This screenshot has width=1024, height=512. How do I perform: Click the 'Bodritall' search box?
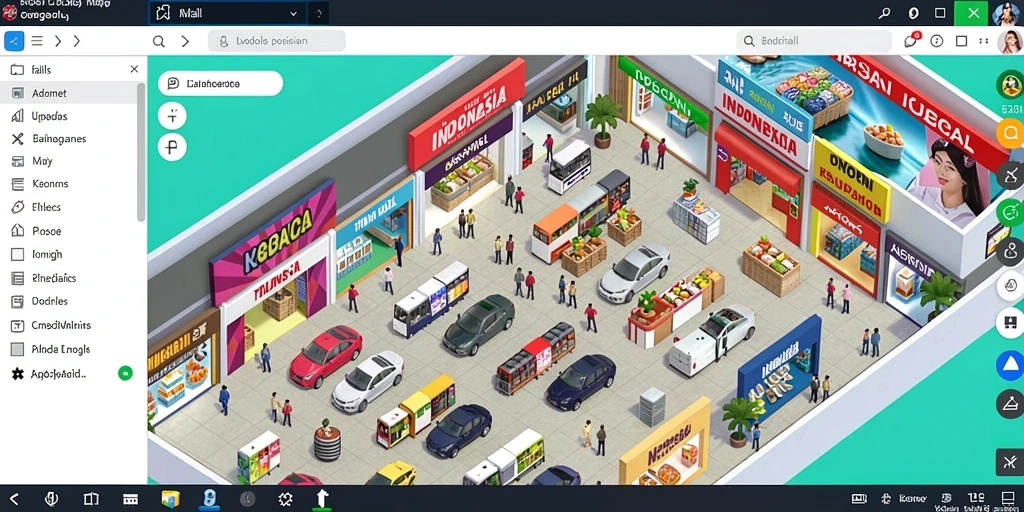point(814,40)
